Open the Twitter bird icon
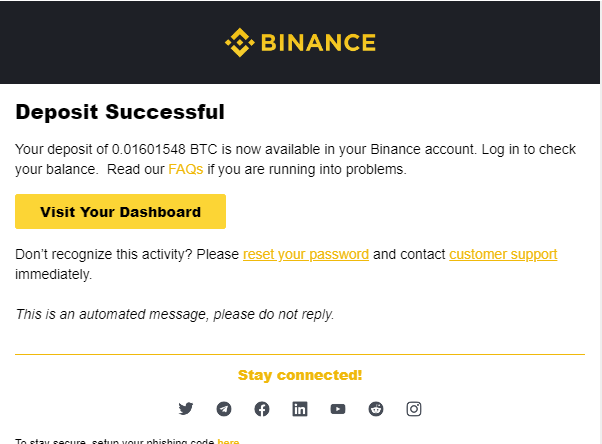Screen dimensions: 602x444 [x=186, y=409]
